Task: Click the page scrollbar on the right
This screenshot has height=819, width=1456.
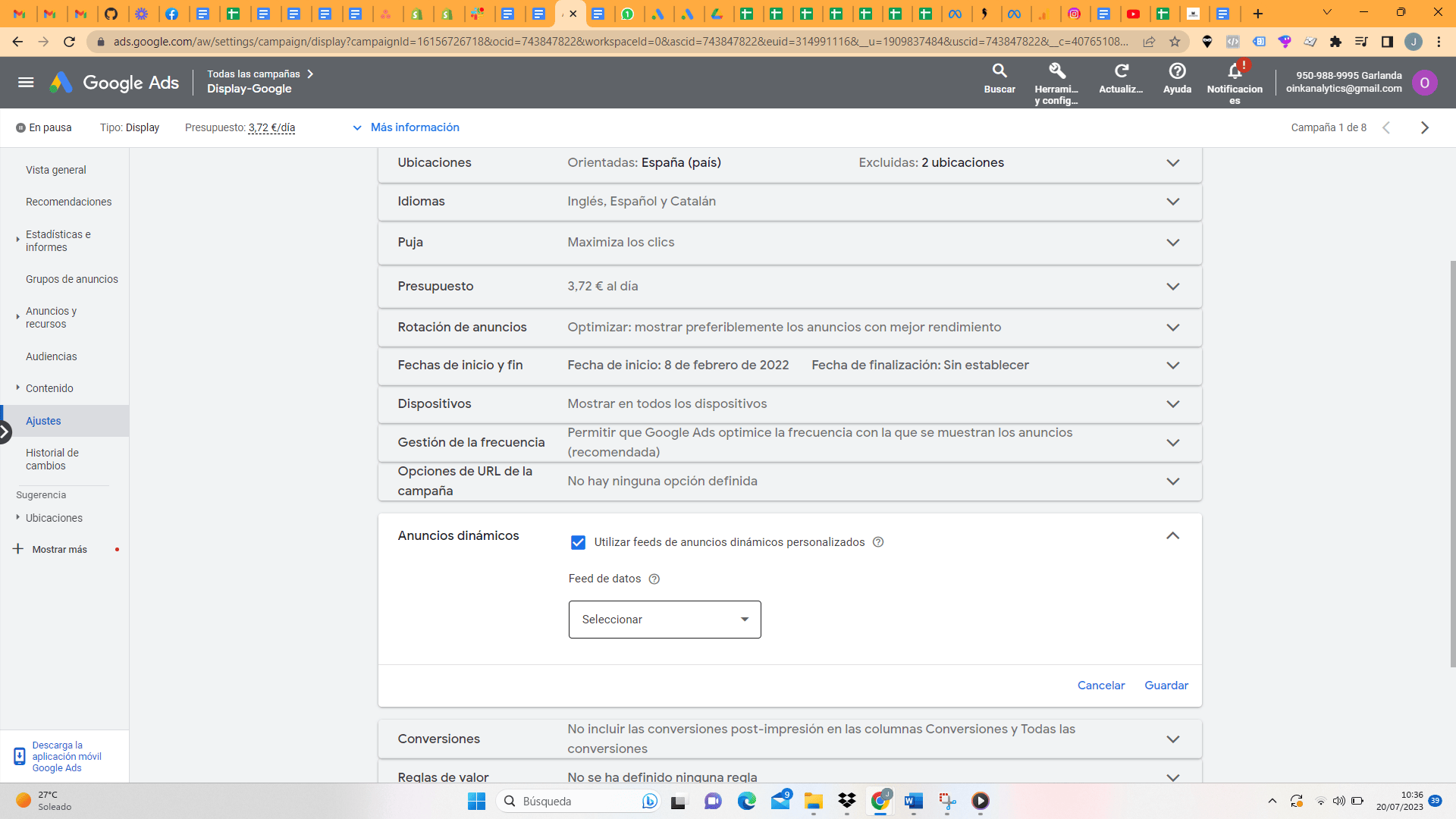Action: (x=1450, y=455)
